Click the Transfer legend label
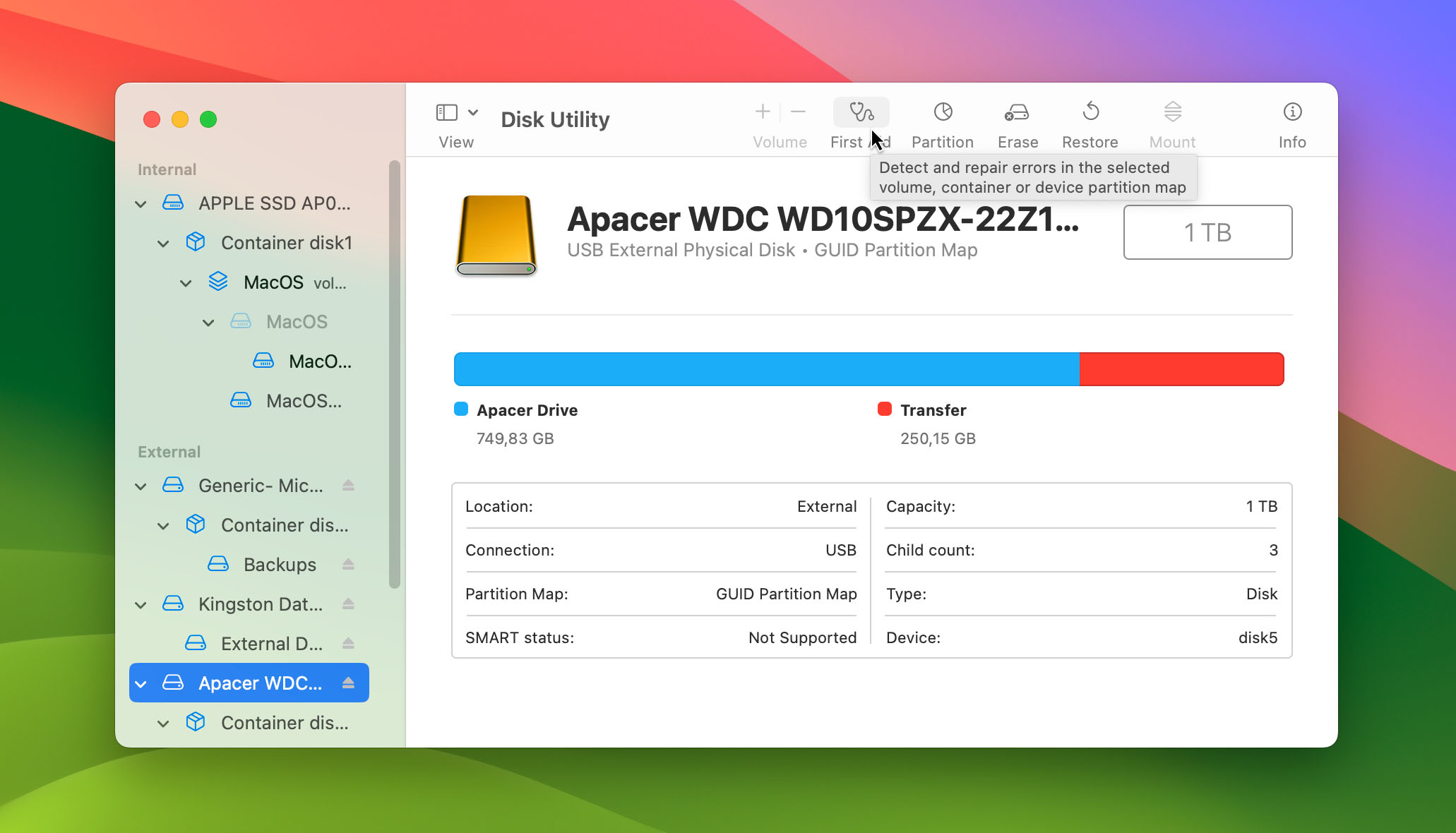The width and height of the screenshot is (1456, 833). [x=933, y=410]
